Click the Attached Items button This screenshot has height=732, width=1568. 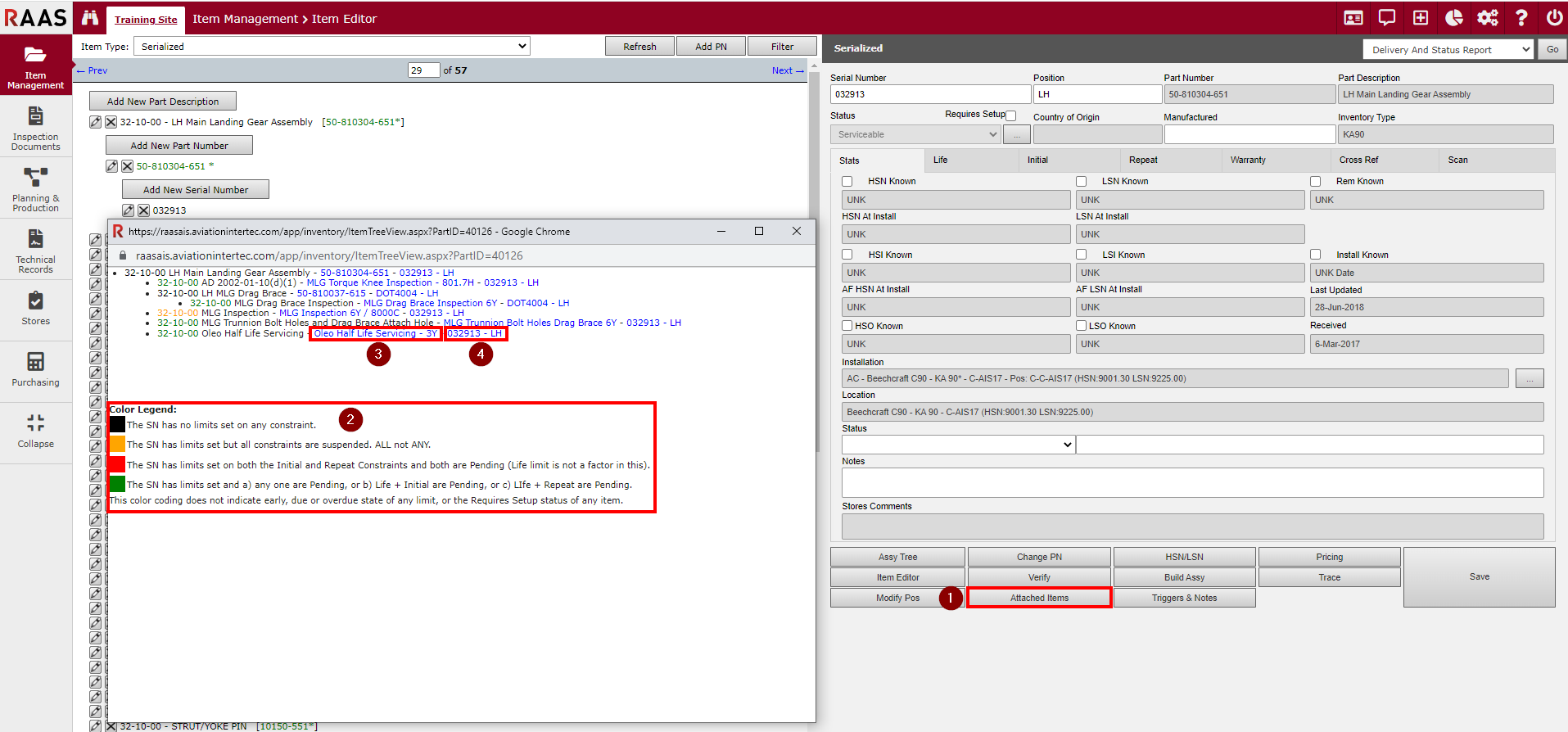(x=1038, y=598)
